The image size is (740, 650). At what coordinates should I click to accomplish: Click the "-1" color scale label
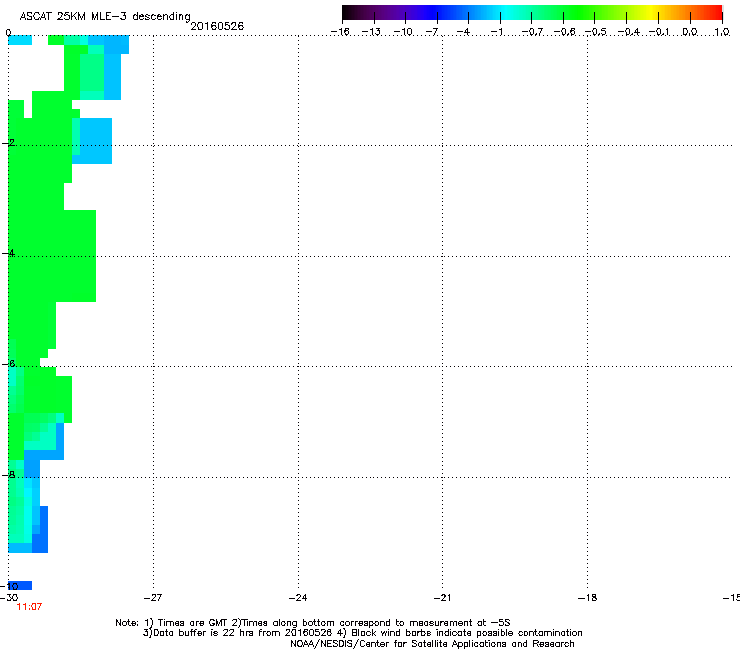pos(496,32)
